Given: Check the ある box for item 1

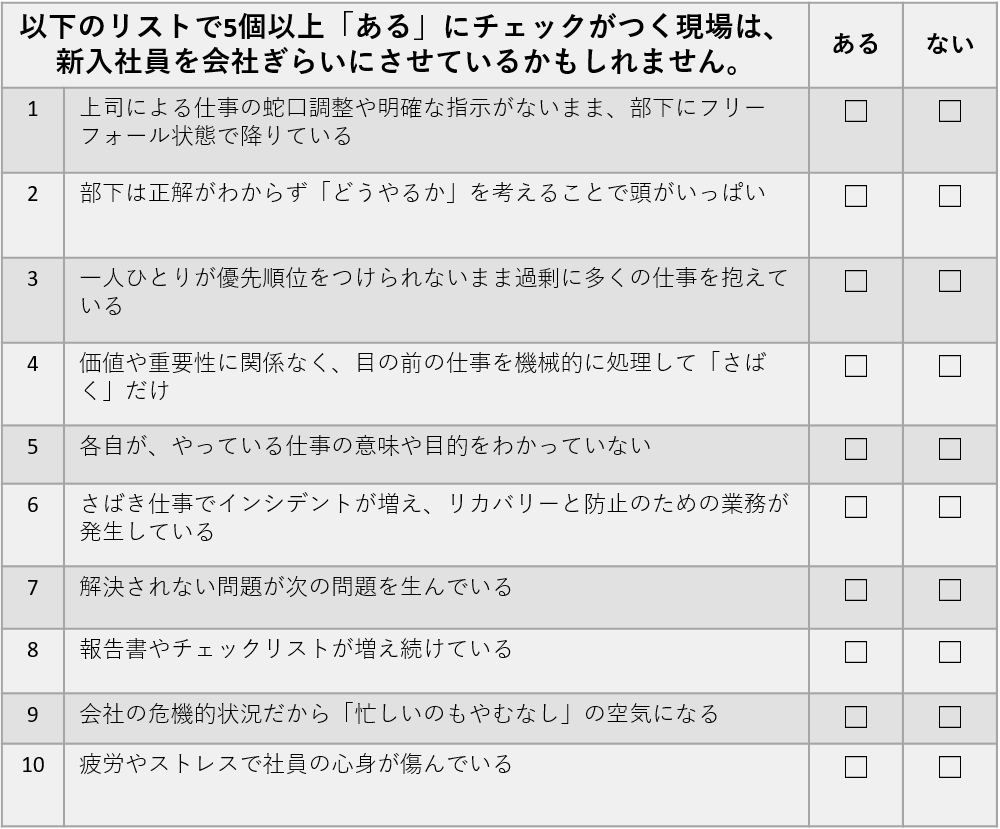Looking at the screenshot, I should pos(855,111).
